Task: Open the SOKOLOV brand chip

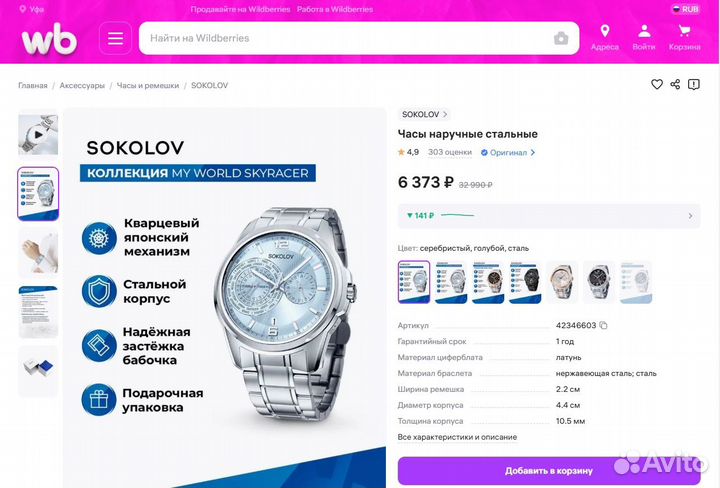Action: click(424, 114)
